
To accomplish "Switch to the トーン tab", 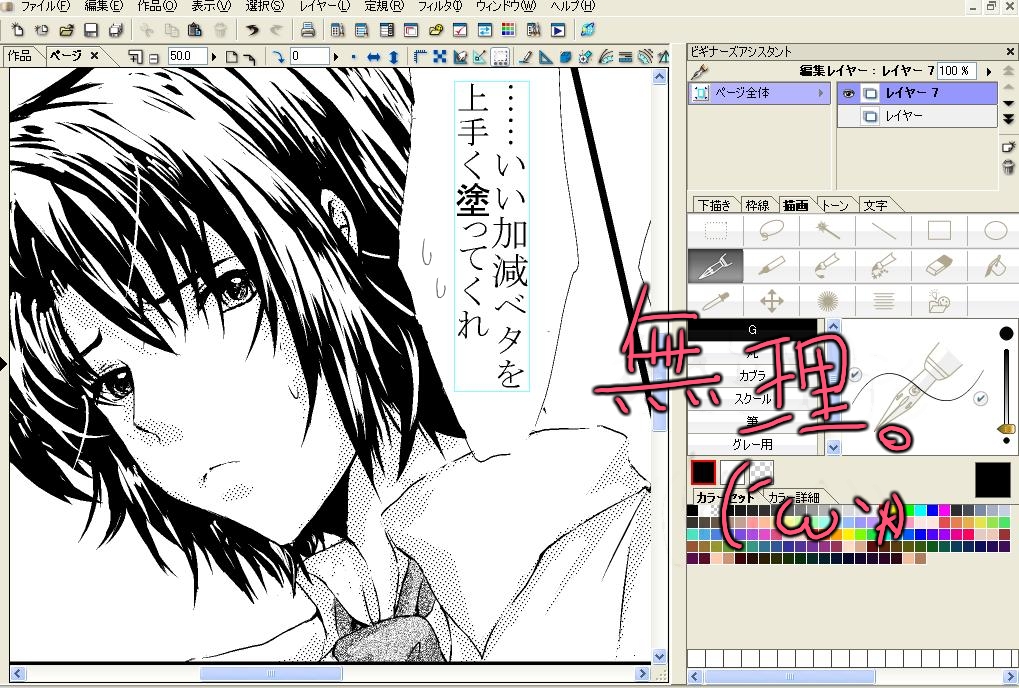I will click(834, 205).
